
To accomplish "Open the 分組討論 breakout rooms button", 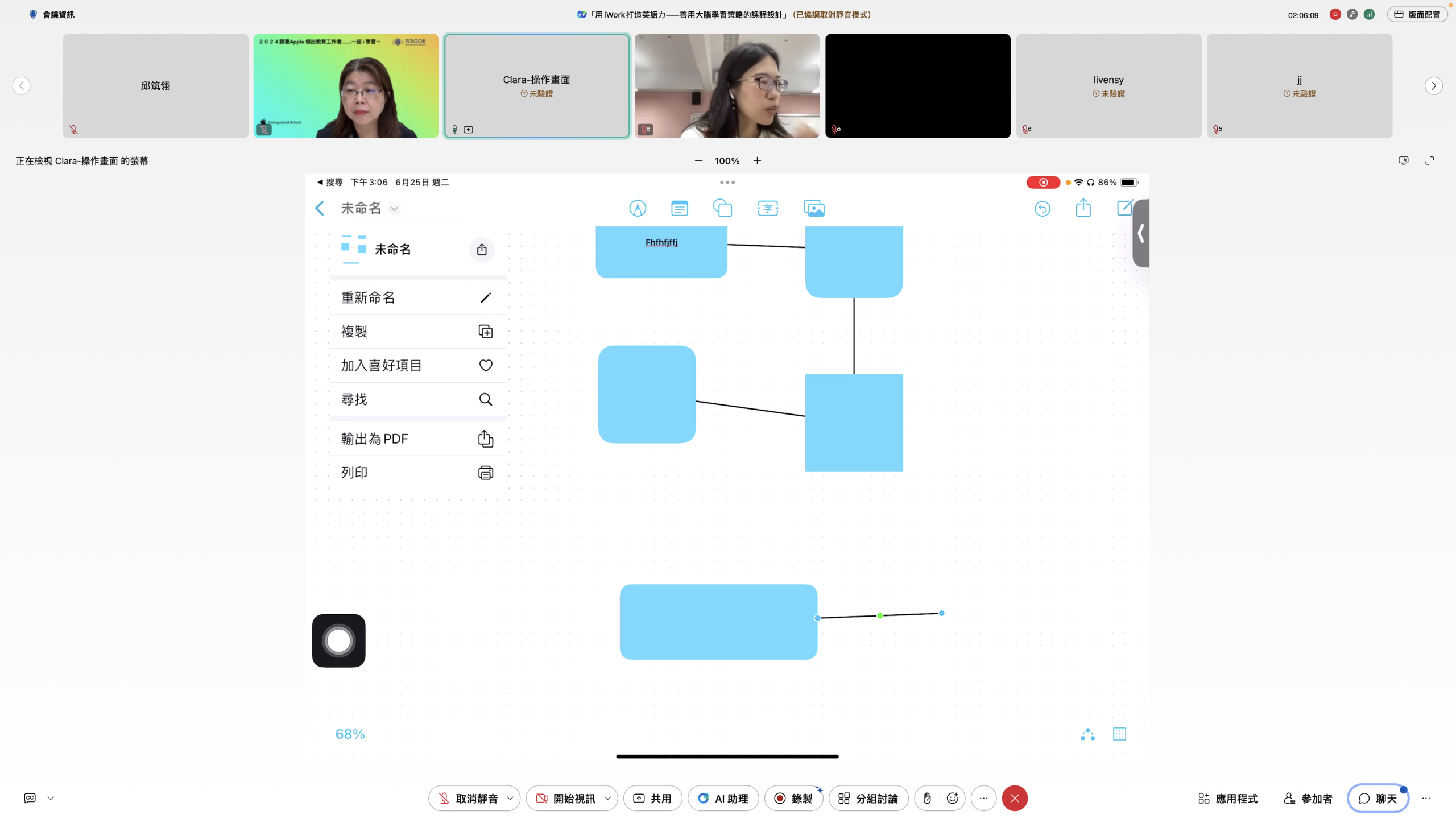I will point(868,799).
